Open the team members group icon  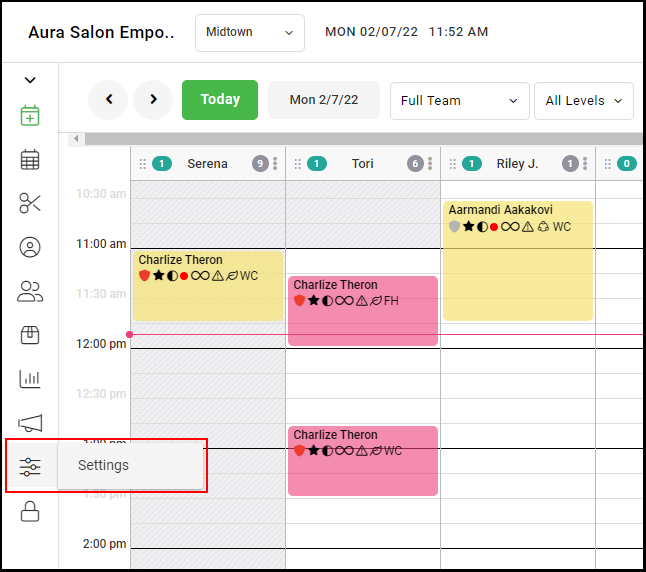[30, 291]
